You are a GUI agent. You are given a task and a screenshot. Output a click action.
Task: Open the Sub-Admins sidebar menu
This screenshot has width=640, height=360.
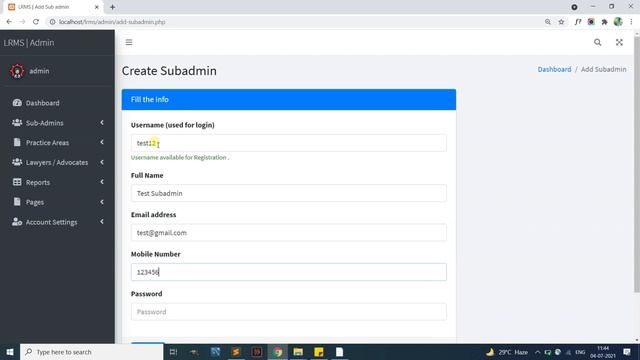coord(57,123)
